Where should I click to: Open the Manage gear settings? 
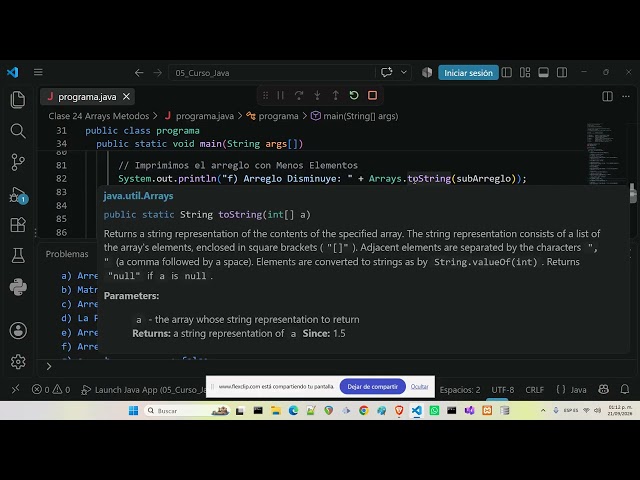(18, 362)
